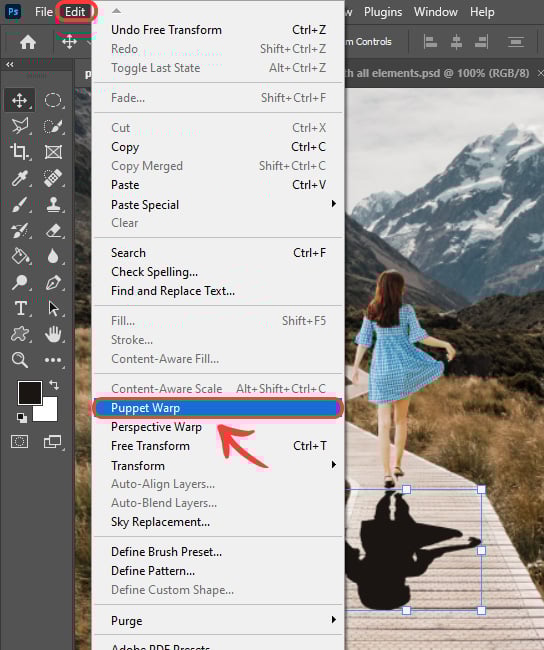Click top-right transform handle on shadow
The image size is (544, 650).
pyautogui.click(x=481, y=490)
